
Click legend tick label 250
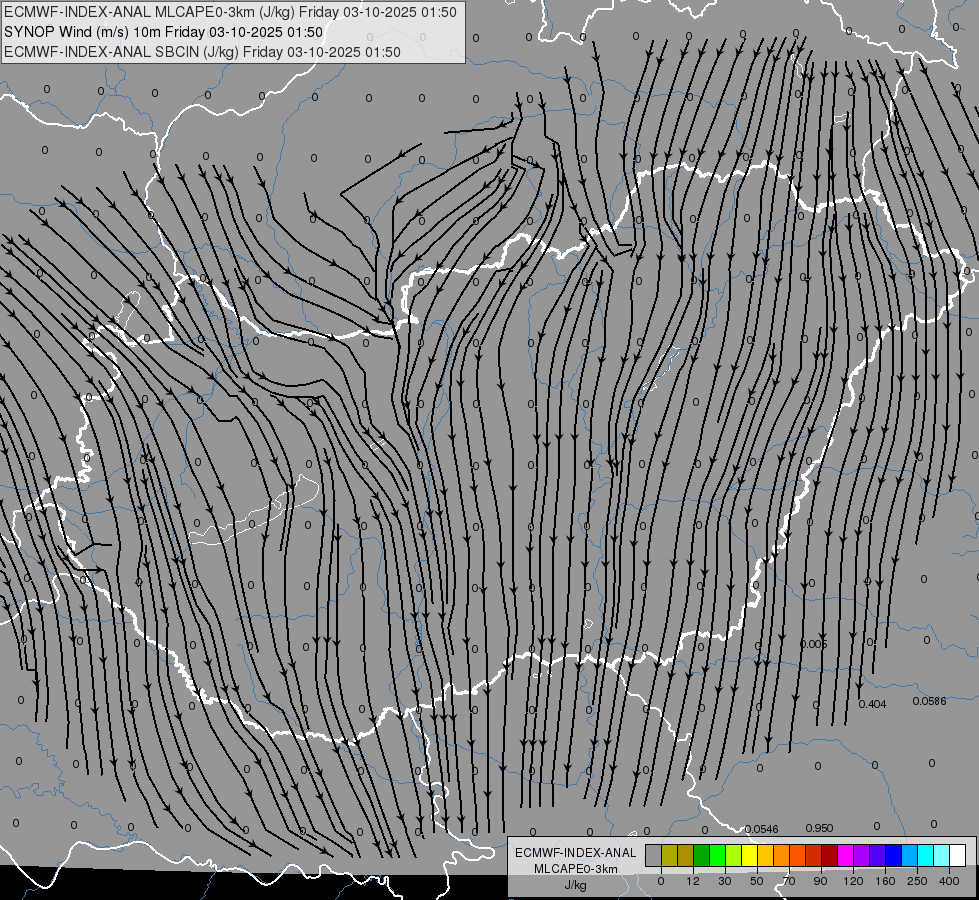point(917,881)
